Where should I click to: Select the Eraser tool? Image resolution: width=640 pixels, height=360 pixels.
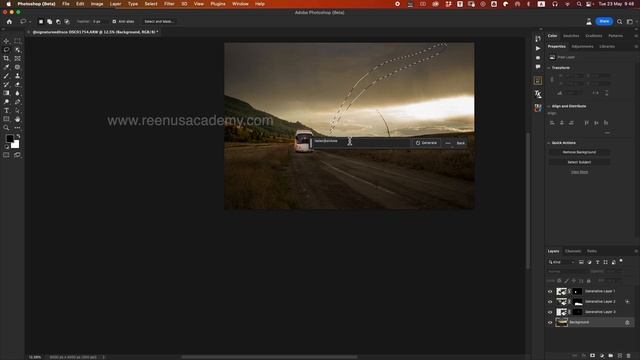click(x=18, y=84)
